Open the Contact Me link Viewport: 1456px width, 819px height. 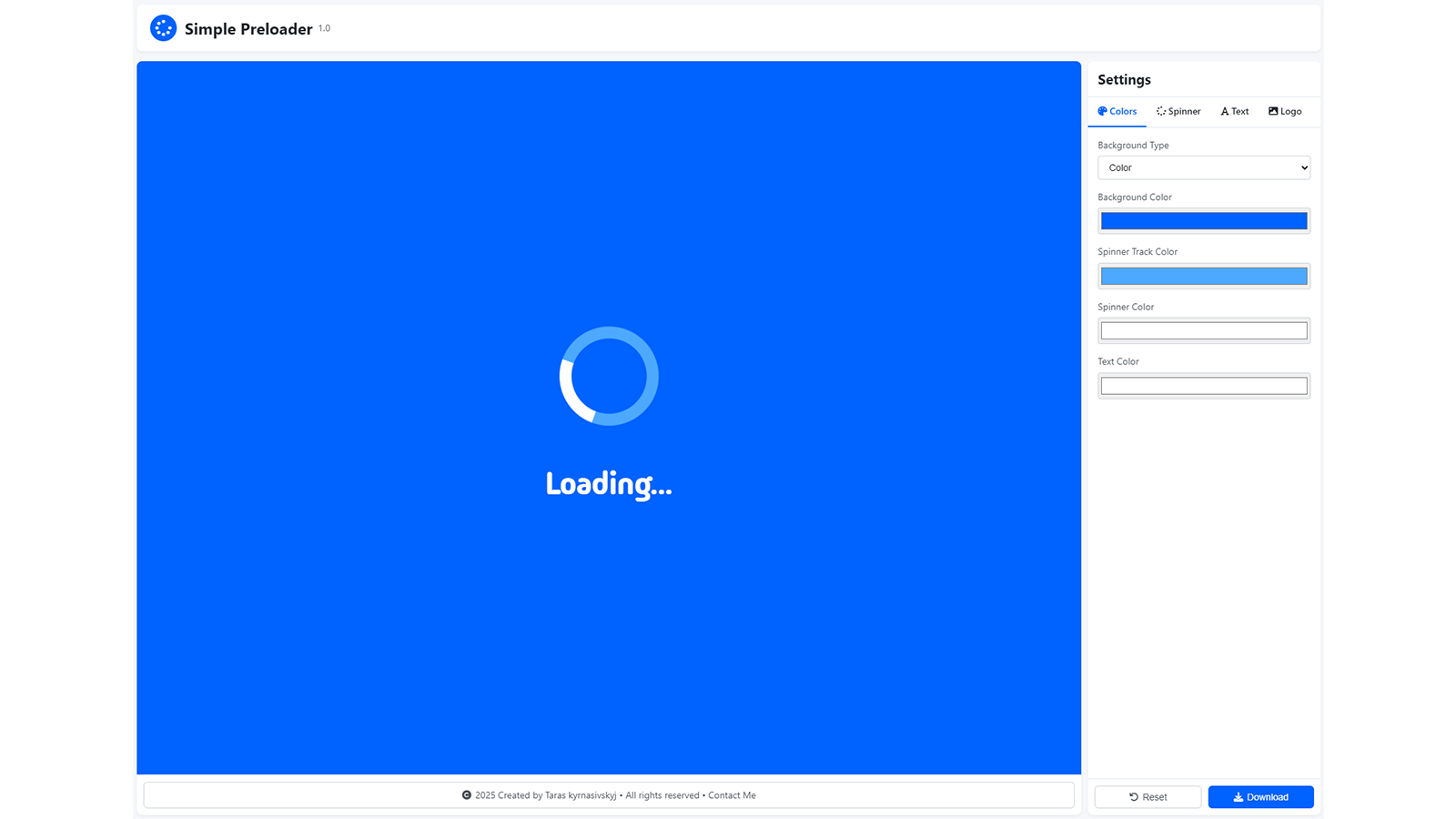[732, 794]
